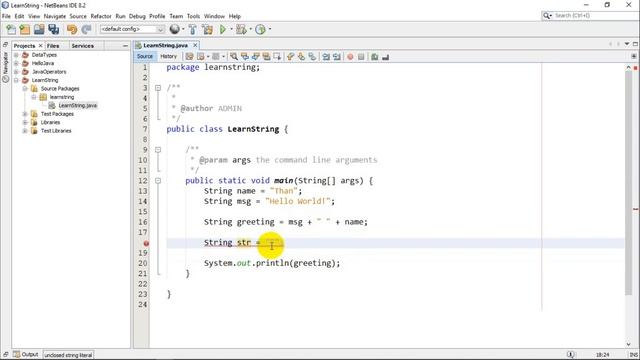Image resolution: width=640 pixels, height=360 pixels.
Task: Click the Find Next Occurrence editor icon
Action: [256, 57]
